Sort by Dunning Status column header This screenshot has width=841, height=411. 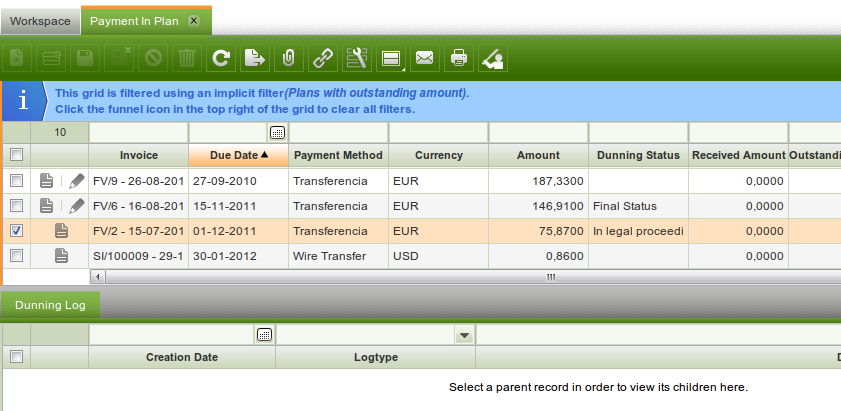pyautogui.click(x=638, y=155)
